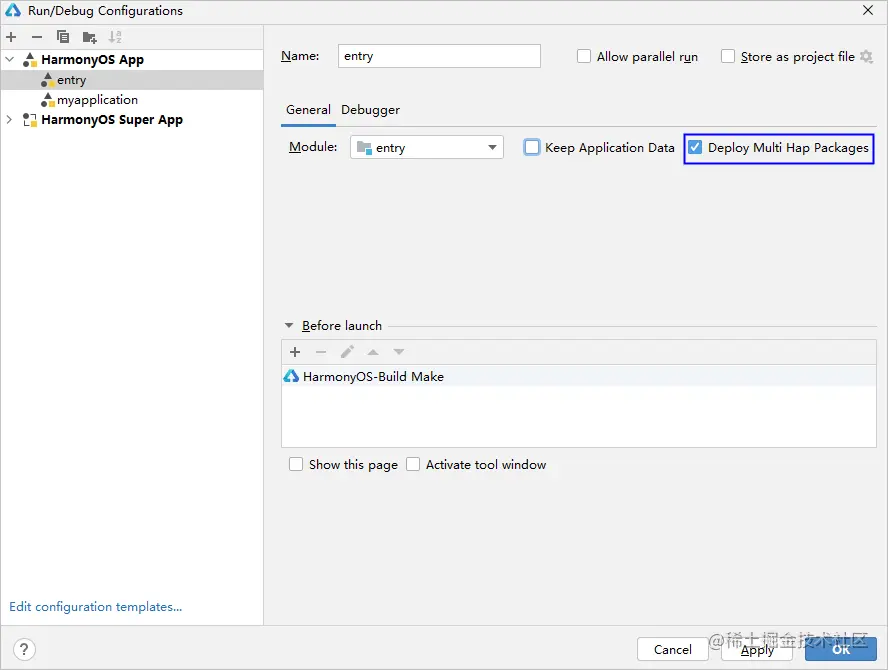Check Activate tool window
Viewport: 888px width, 670px height.
click(x=413, y=464)
